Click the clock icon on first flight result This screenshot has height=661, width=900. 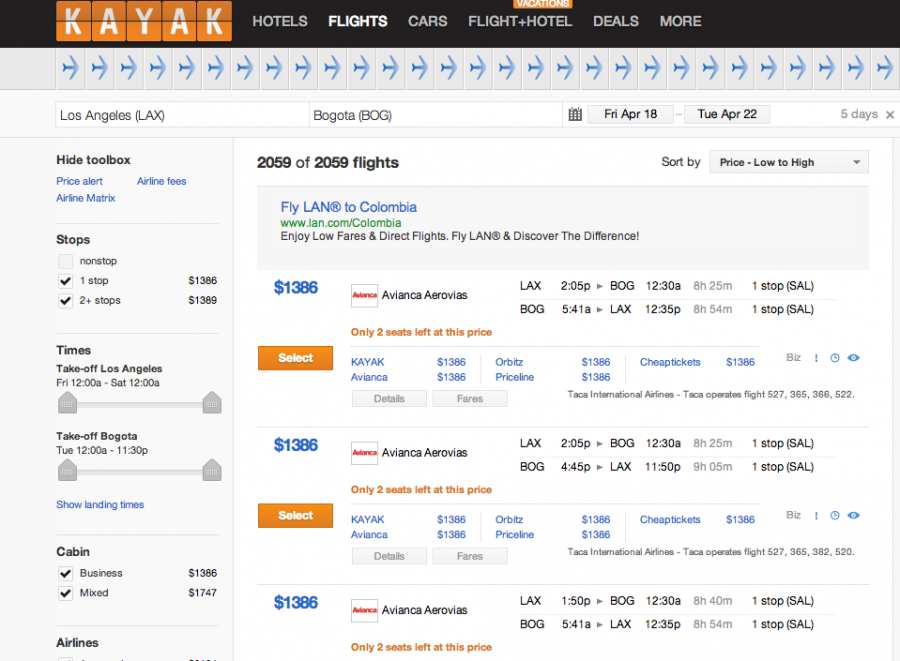(835, 358)
